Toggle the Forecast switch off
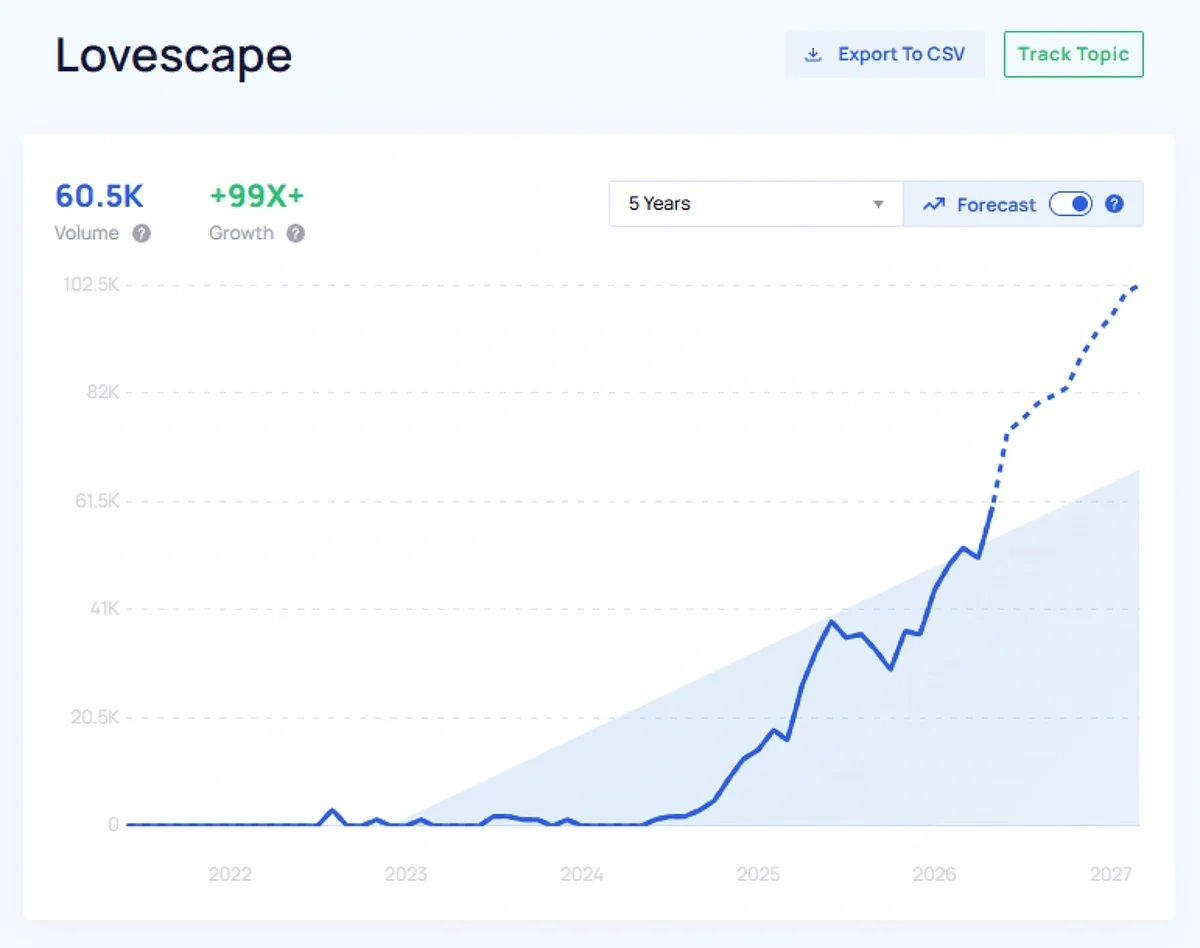The width and height of the screenshot is (1200, 948). (x=1070, y=204)
